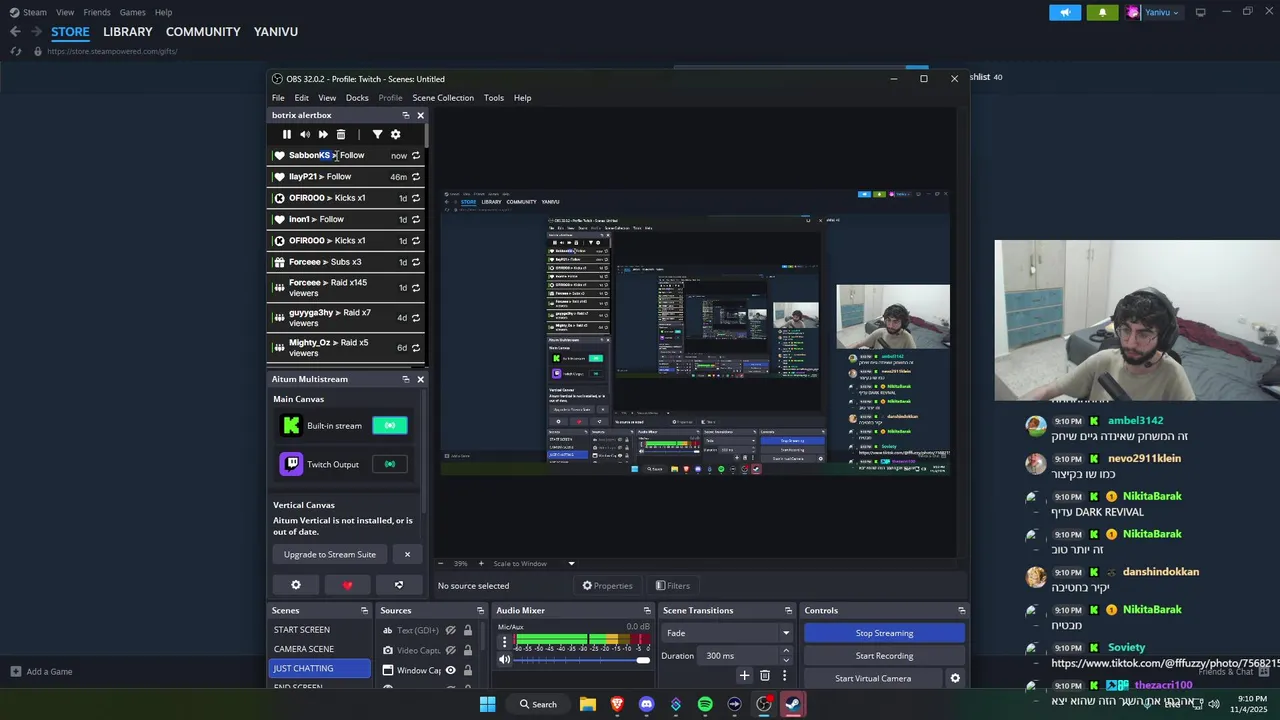1280x720 pixels.
Task: Hide the Window Capture source
Action: (x=451, y=670)
